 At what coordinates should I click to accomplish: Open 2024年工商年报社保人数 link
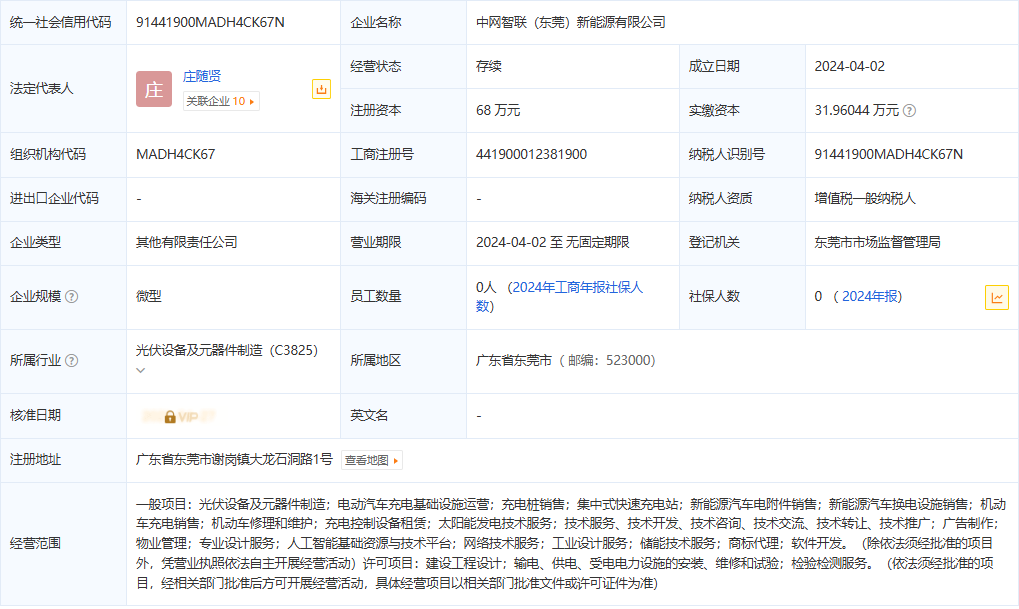pos(559,296)
